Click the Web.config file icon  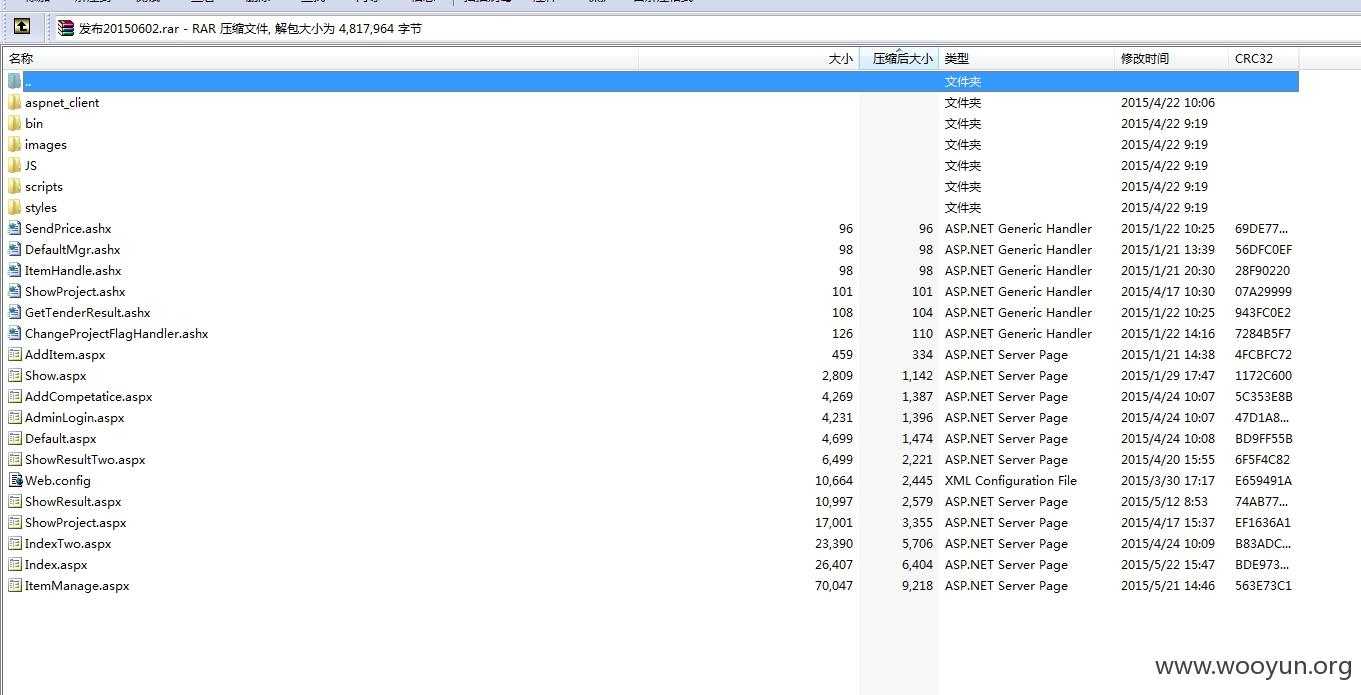tap(14, 480)
